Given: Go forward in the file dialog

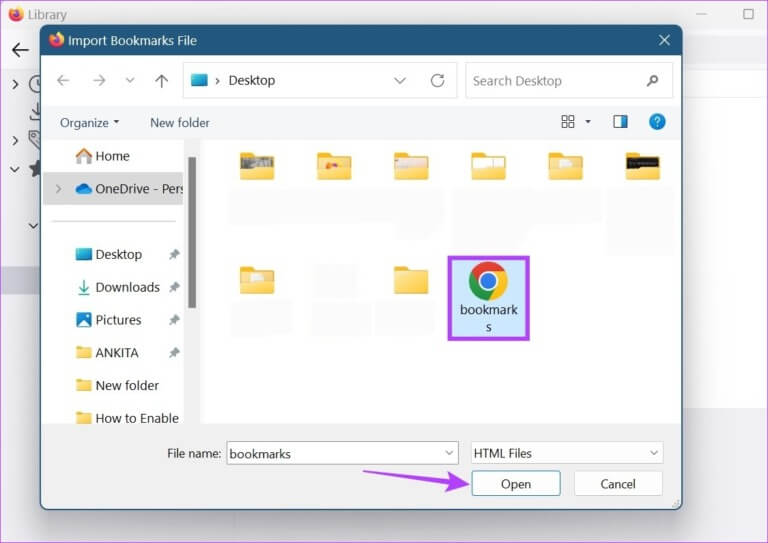Looking at the screenshot, I should 99,80.
